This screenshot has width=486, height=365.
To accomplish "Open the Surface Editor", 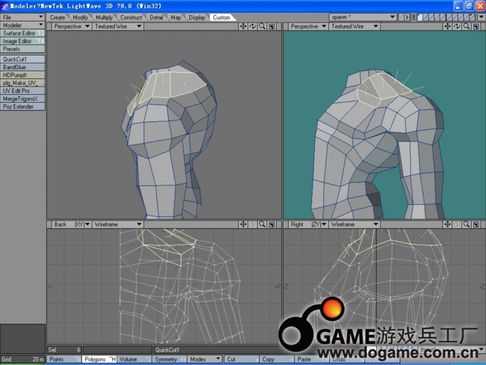I will click(x=22, y=33).
